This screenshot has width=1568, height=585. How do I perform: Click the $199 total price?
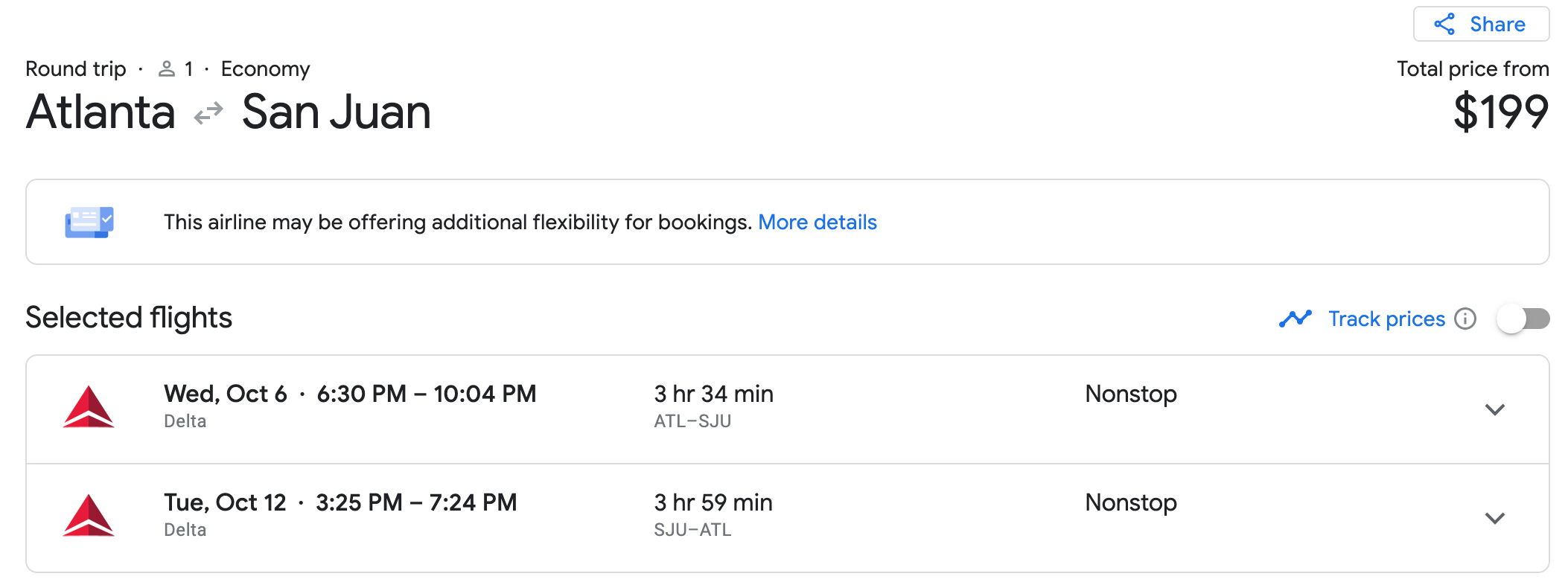tap(1500, 112)
